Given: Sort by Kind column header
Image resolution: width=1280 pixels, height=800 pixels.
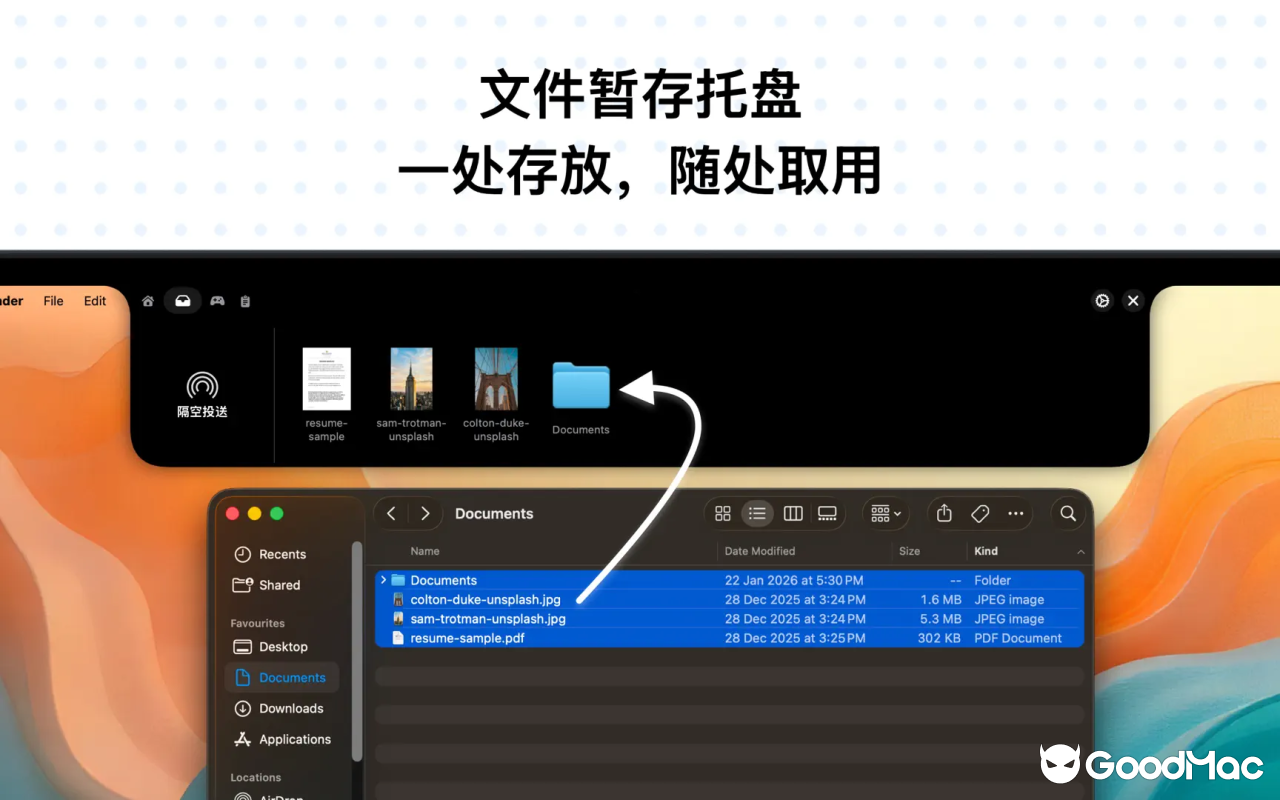Looking at the screenshot, I should (986, 551).
